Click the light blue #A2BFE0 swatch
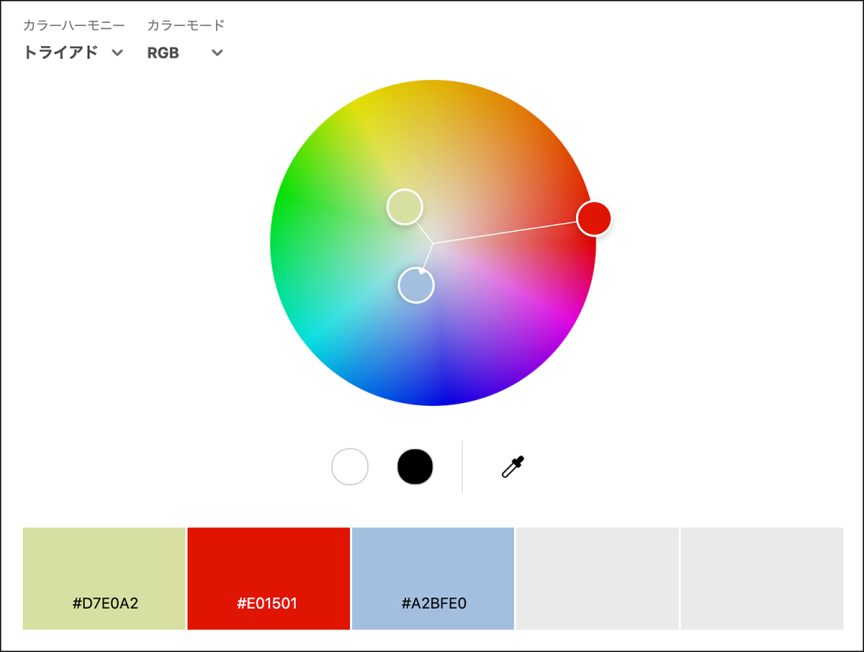Screen dimensions: 864x652 (x=433, y=578)
